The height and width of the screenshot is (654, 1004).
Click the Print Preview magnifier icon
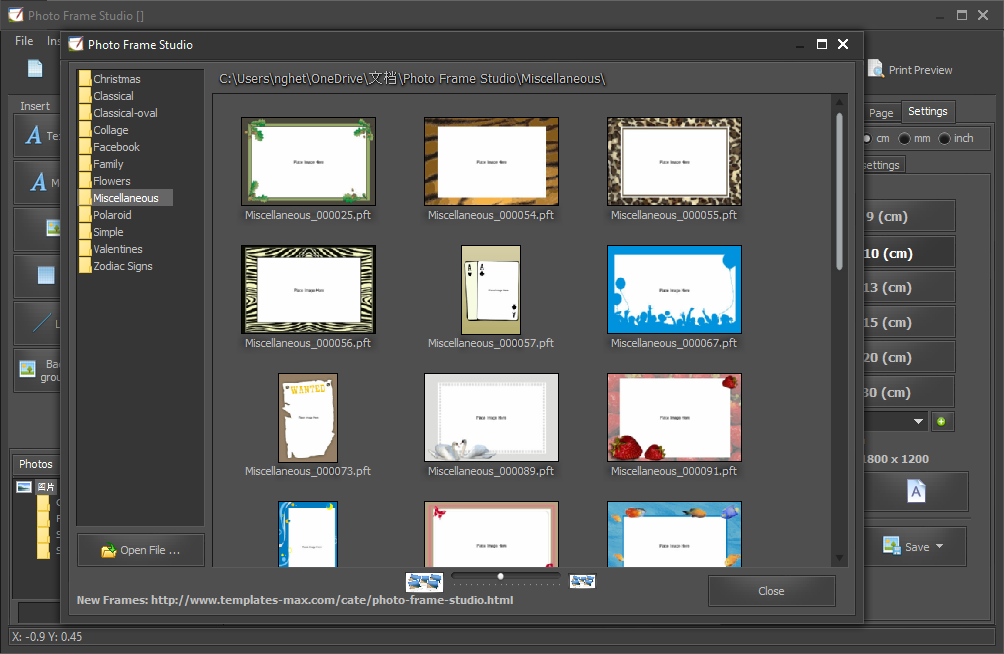[876, 69]
